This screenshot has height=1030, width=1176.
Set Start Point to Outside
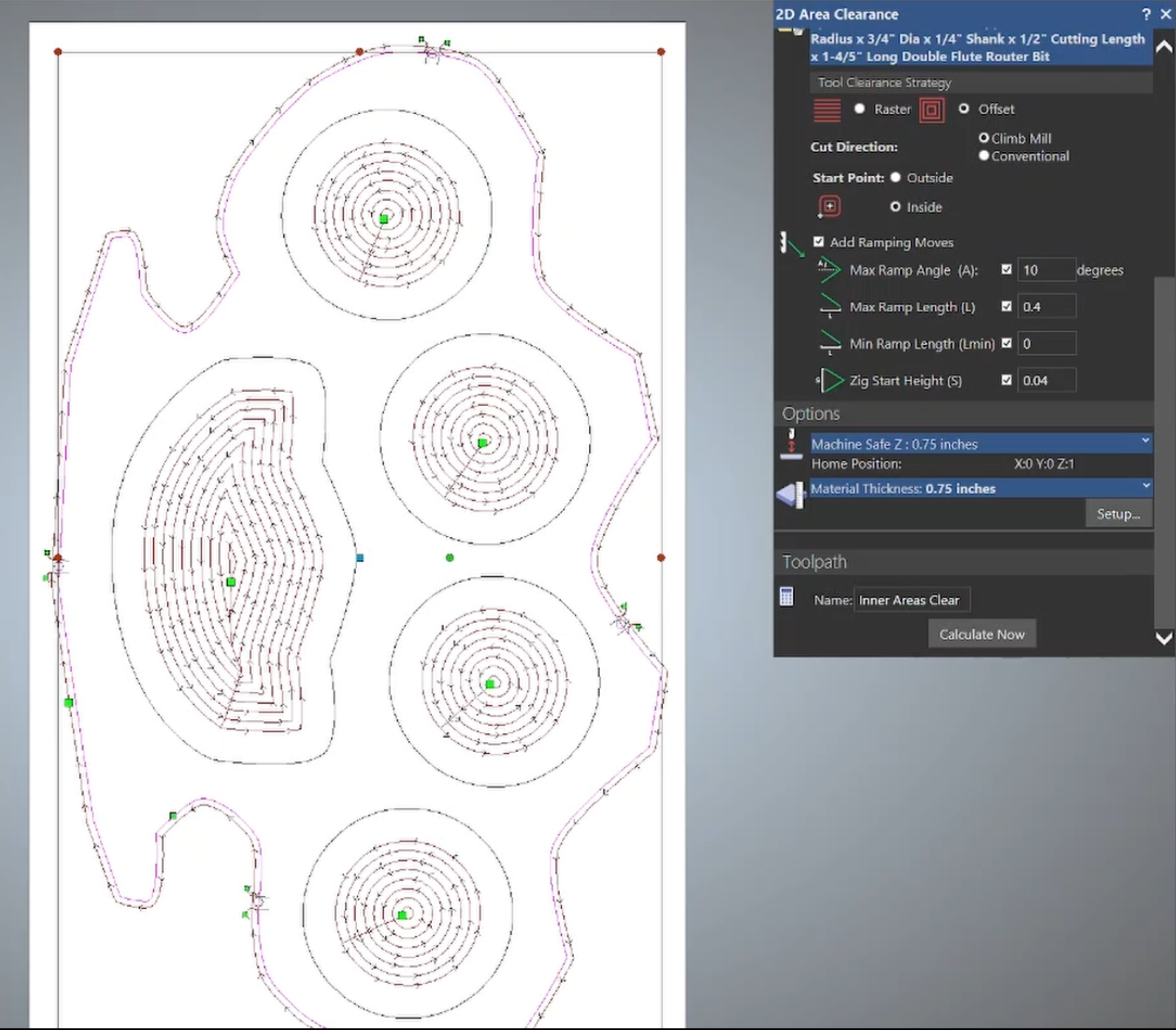[x=895, y=177]
